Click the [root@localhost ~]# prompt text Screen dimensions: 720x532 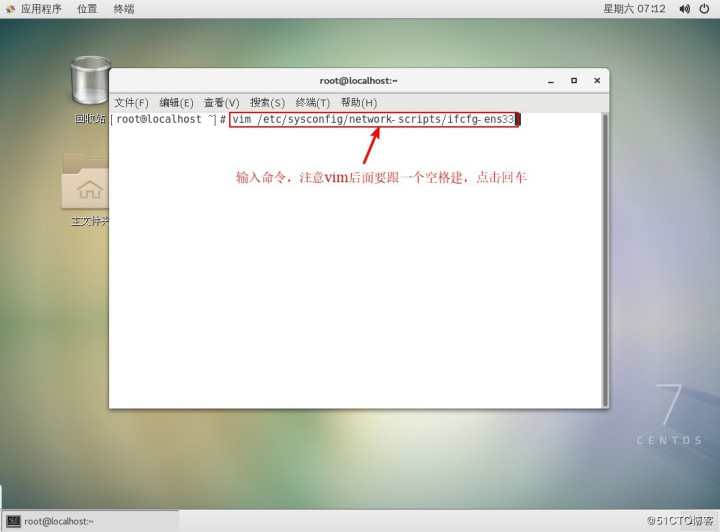(x=168, y=119)
